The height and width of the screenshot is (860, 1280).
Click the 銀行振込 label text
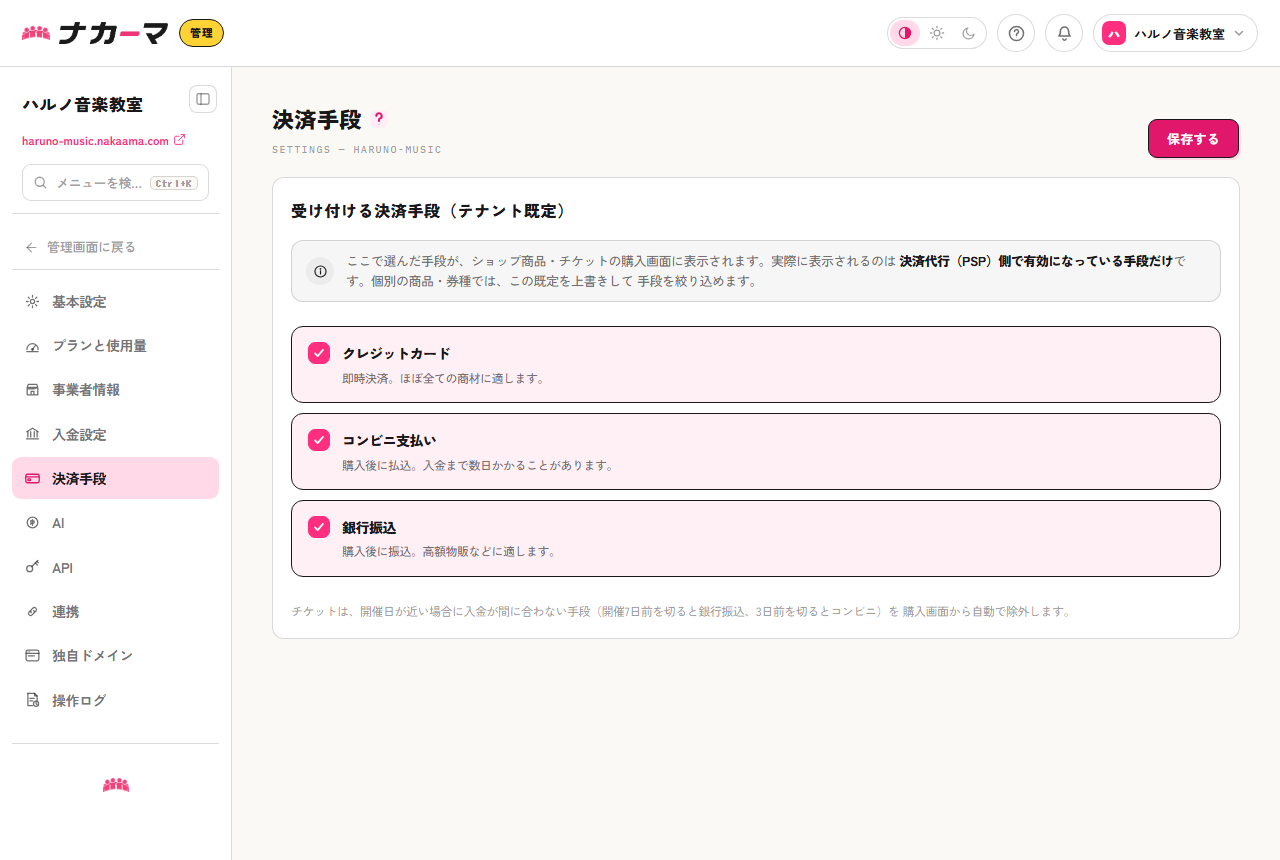pyautogui.click(x=369, y=527)
